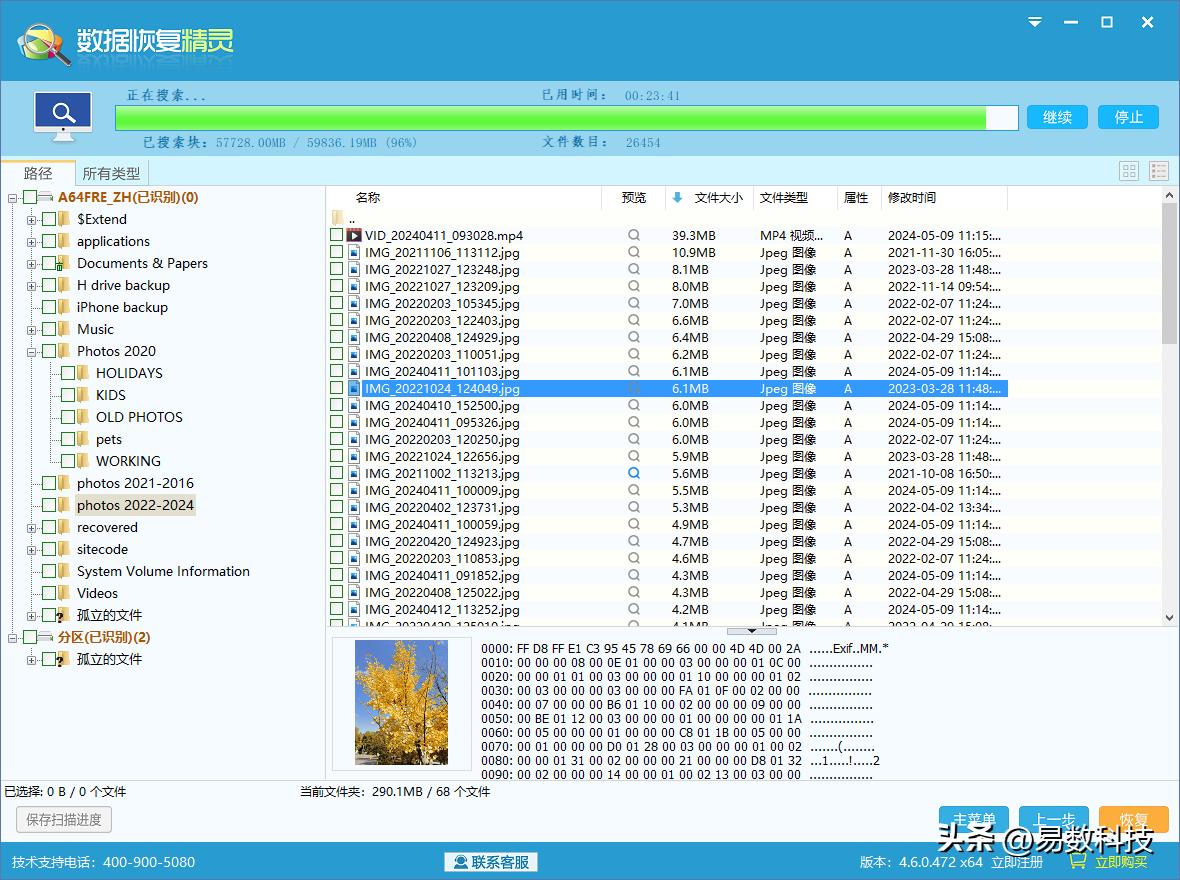1180x880 pixels.
Task: Switch to the details list view icon
Action: (x=1158, y=172)
